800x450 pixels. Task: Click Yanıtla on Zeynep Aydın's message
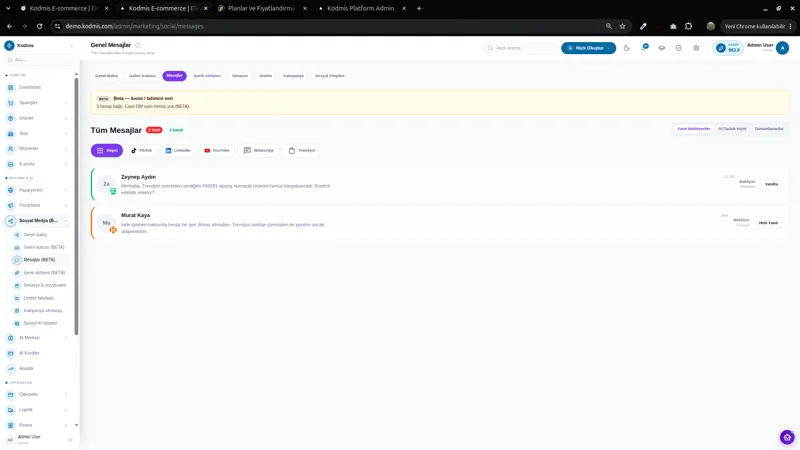[x=771, y=184]
